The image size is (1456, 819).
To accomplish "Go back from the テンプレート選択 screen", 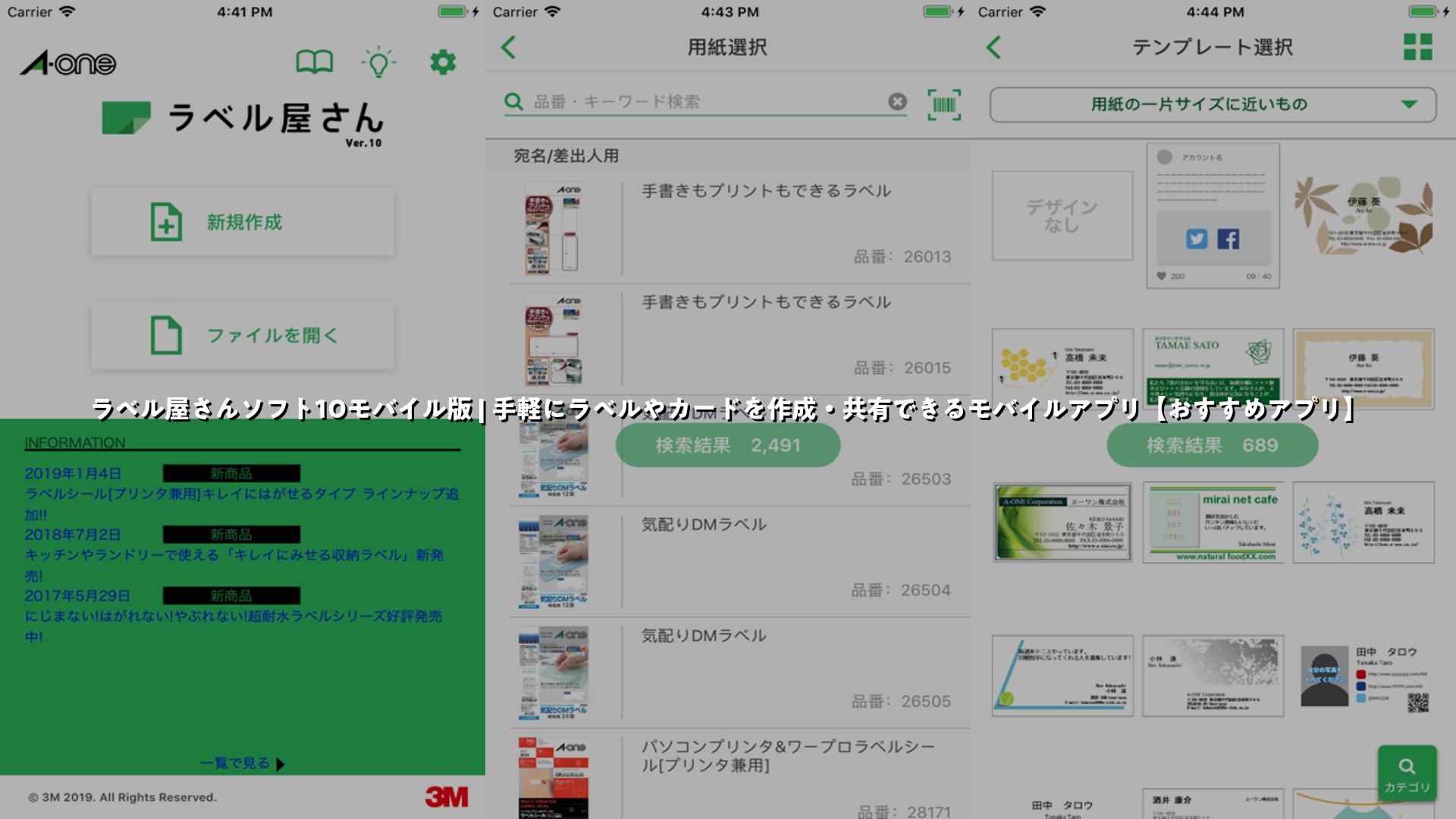I will tap(994, 47).
